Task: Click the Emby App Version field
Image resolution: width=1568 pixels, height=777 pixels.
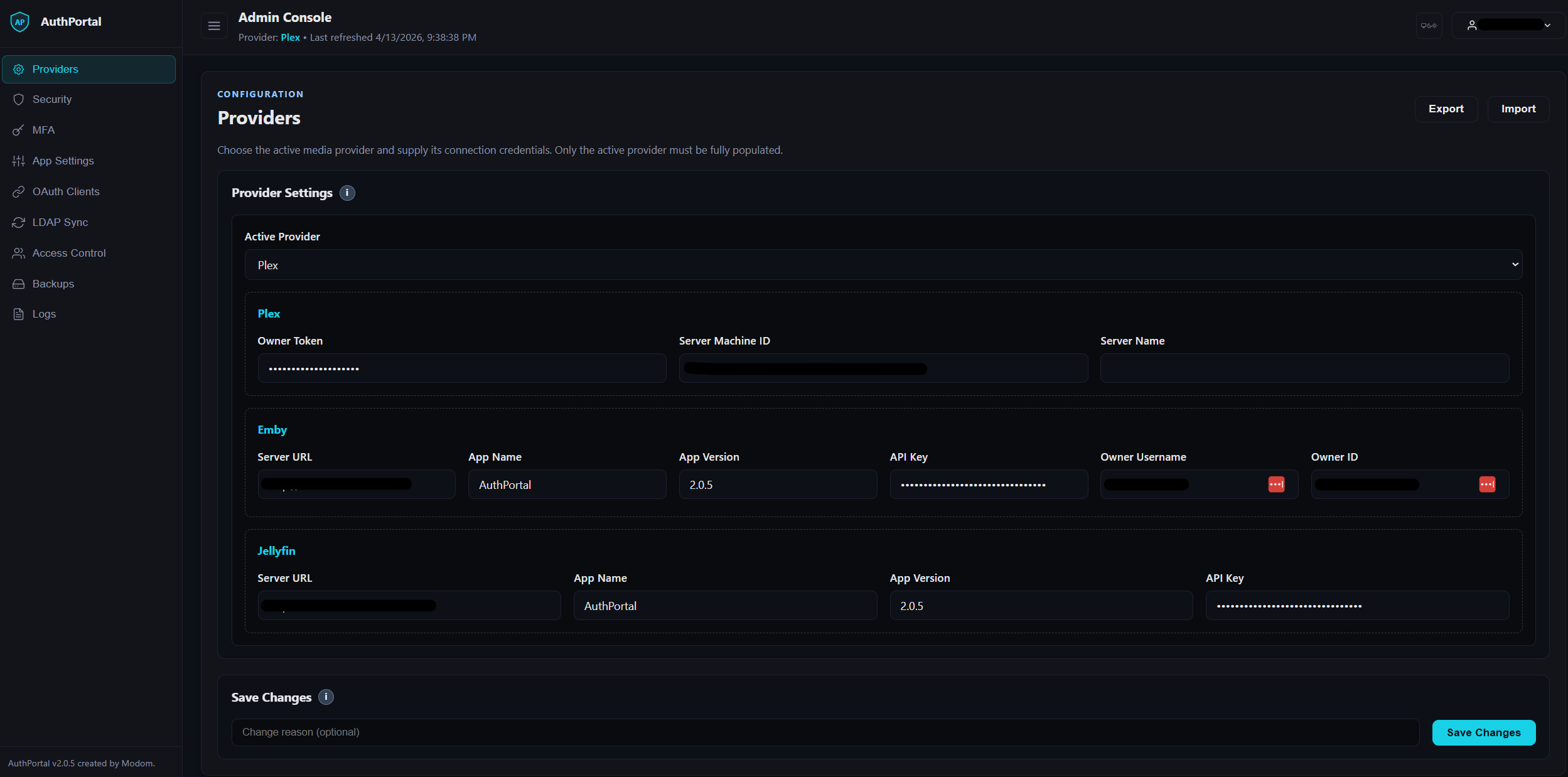Action: [x=778, y=485]
